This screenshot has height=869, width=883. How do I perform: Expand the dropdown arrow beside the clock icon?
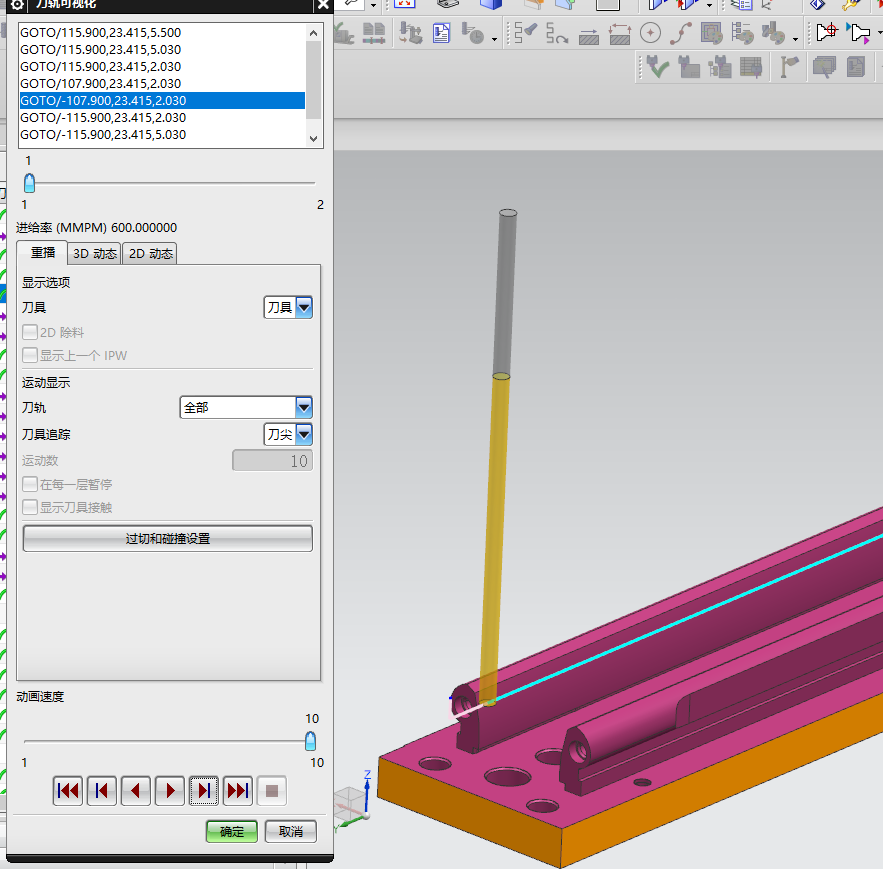tap(494, 39)
